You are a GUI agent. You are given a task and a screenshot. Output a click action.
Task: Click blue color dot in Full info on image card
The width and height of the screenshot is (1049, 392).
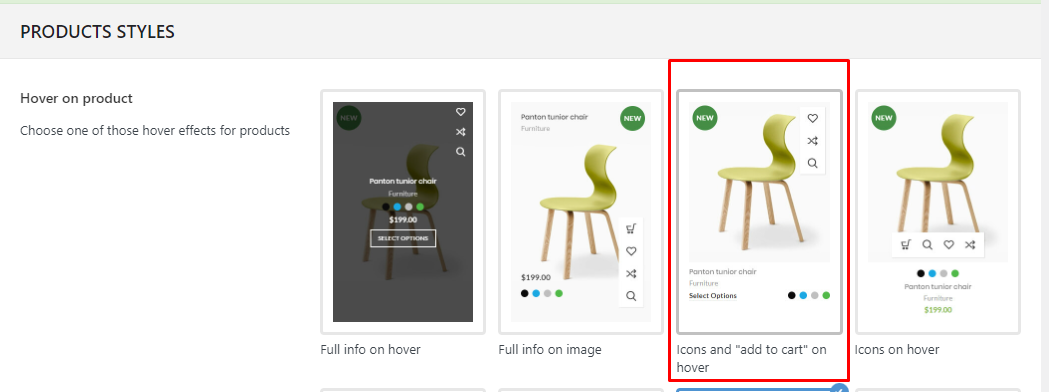pyautogui.click(x=536, y=293)
